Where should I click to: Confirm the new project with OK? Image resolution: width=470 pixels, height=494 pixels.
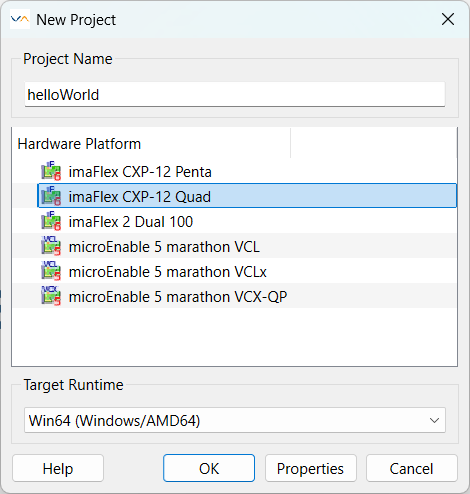[209, 468]
